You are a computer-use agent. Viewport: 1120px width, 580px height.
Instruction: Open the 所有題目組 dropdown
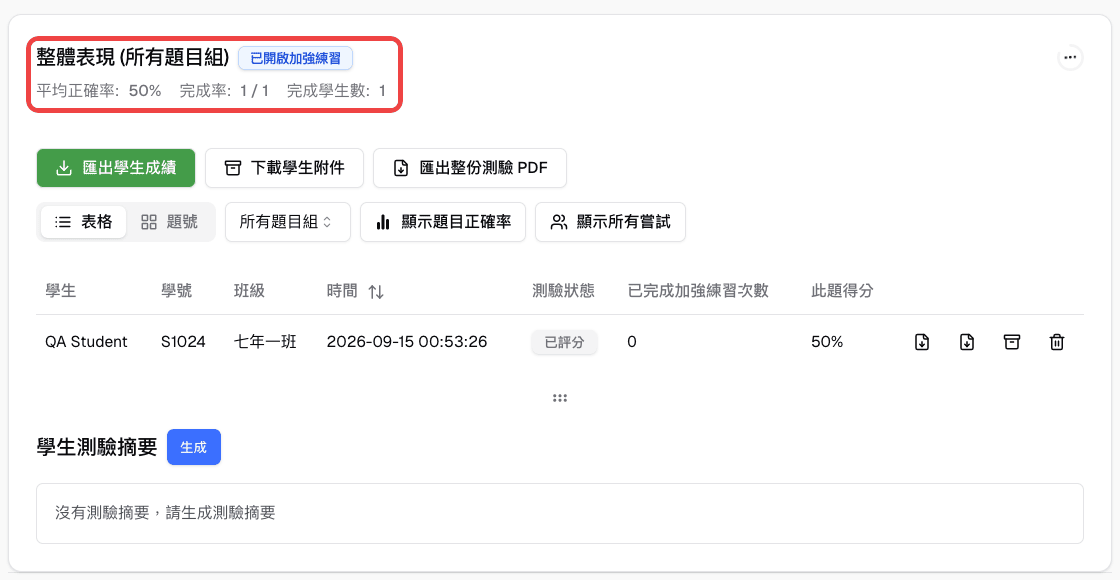(x=288, y=222)
